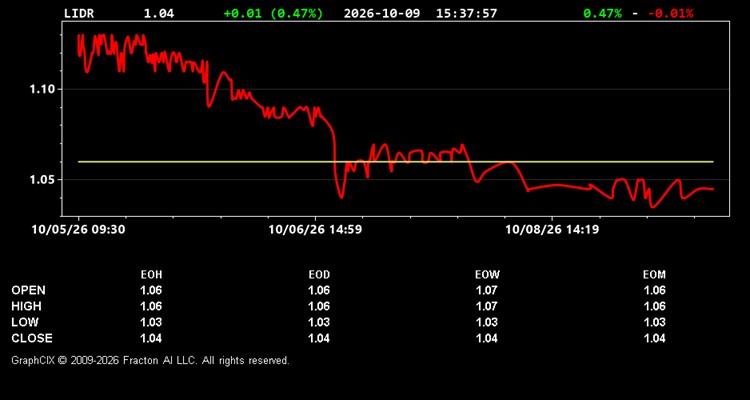Click the 1.05 y-axis label
This screenshot has height=400, width=750.
[x=41, y=180]
